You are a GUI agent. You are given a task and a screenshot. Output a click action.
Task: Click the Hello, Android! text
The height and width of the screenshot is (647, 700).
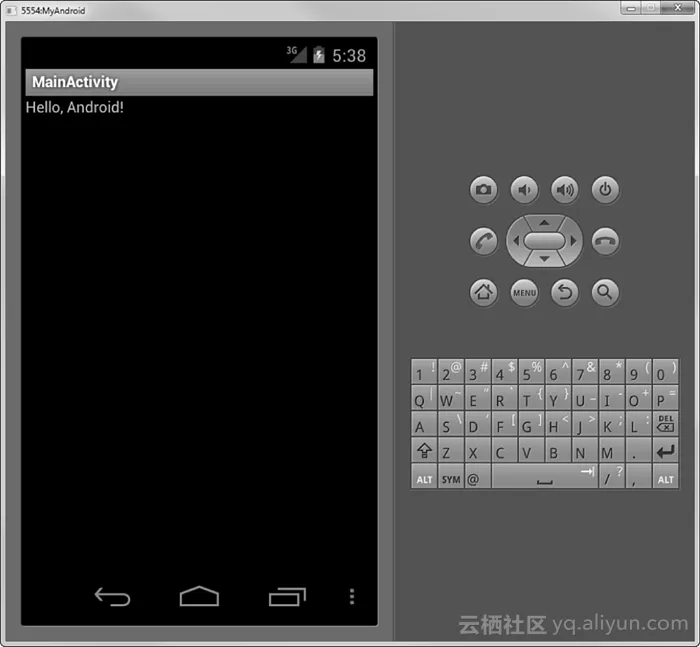pyautogui.click(x=75, y=108)
